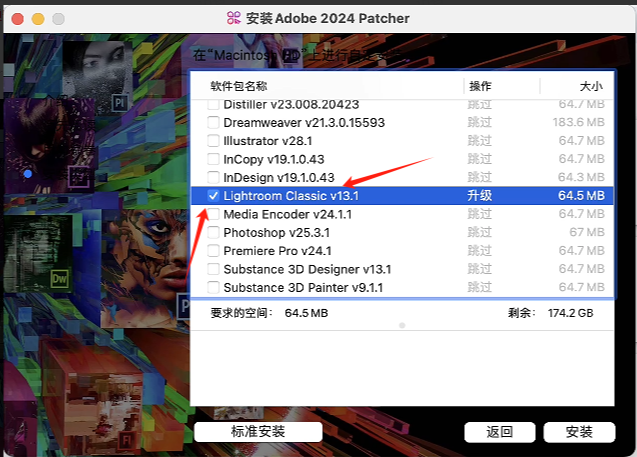Tick the InCopy v19.1.0.43 checkbox
The image size is (637, 457).
(x=213, y=159)
